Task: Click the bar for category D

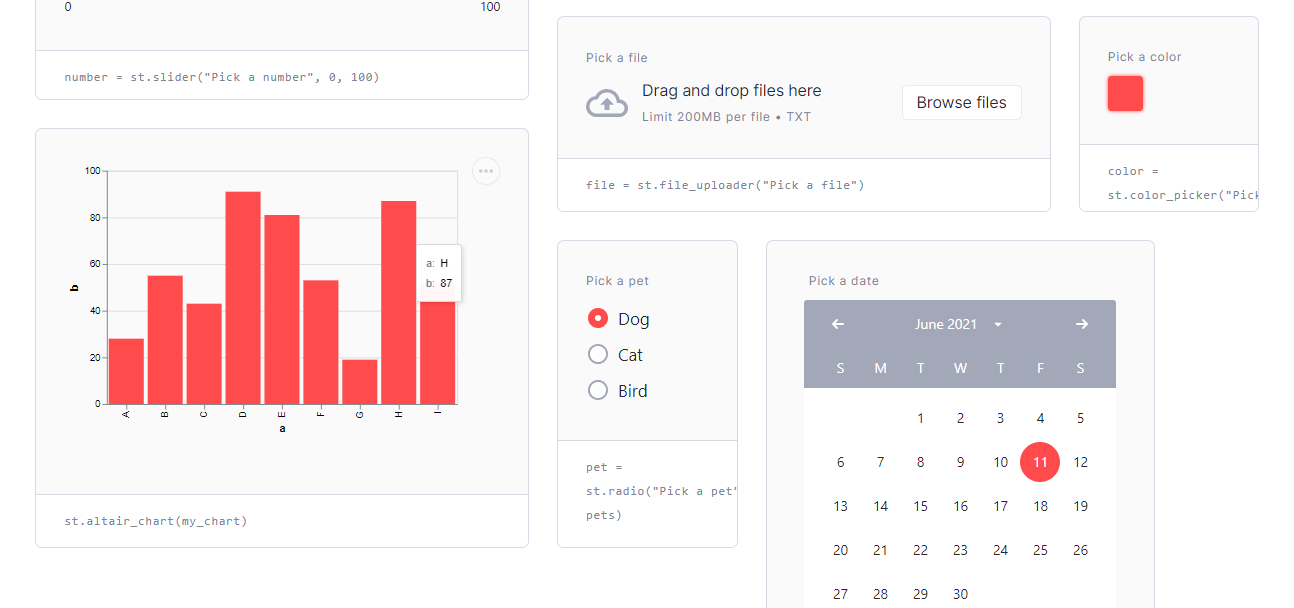Action: [x=243, y=298]
